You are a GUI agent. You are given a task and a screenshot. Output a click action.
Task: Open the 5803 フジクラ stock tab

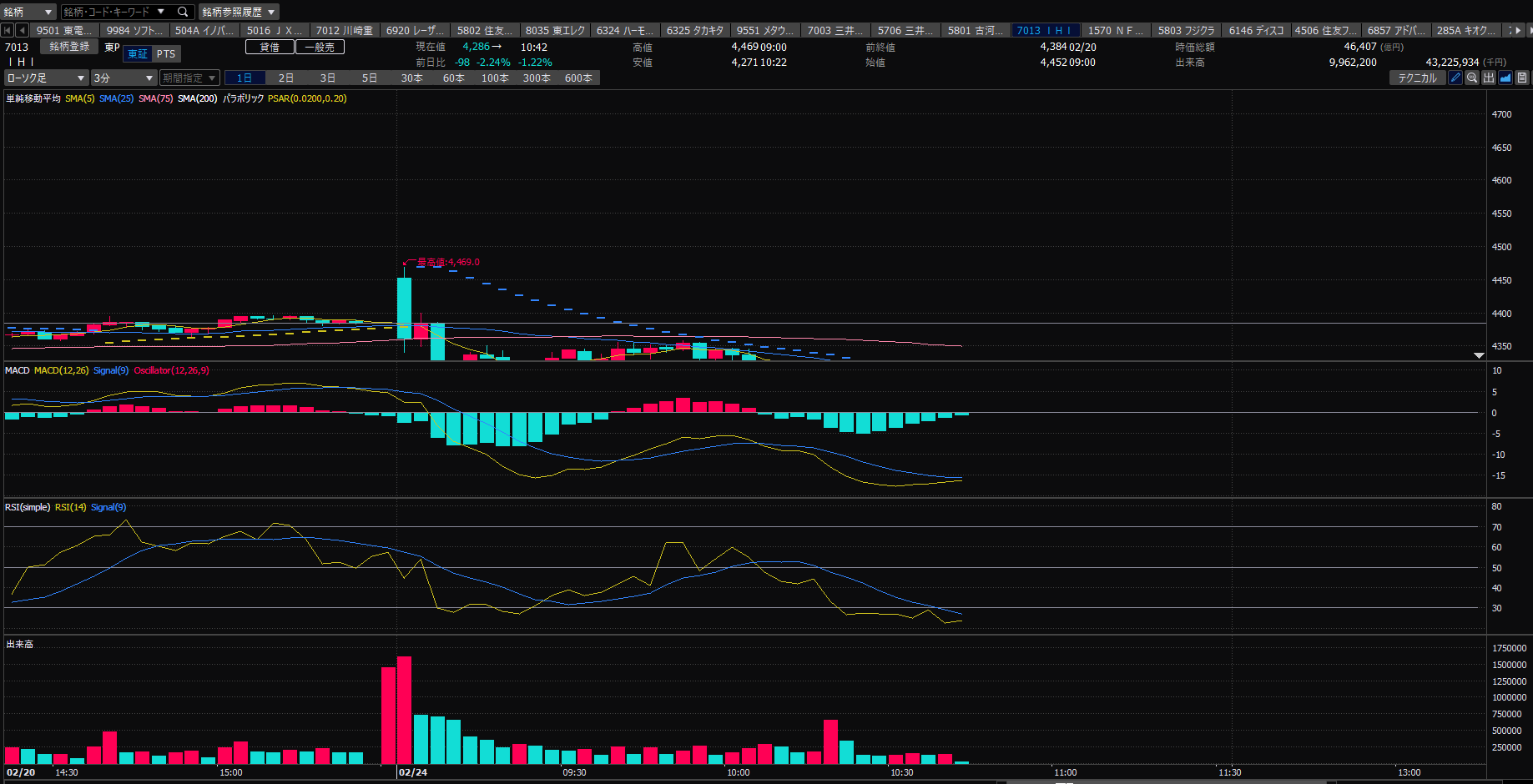[x=1186, y=30]
